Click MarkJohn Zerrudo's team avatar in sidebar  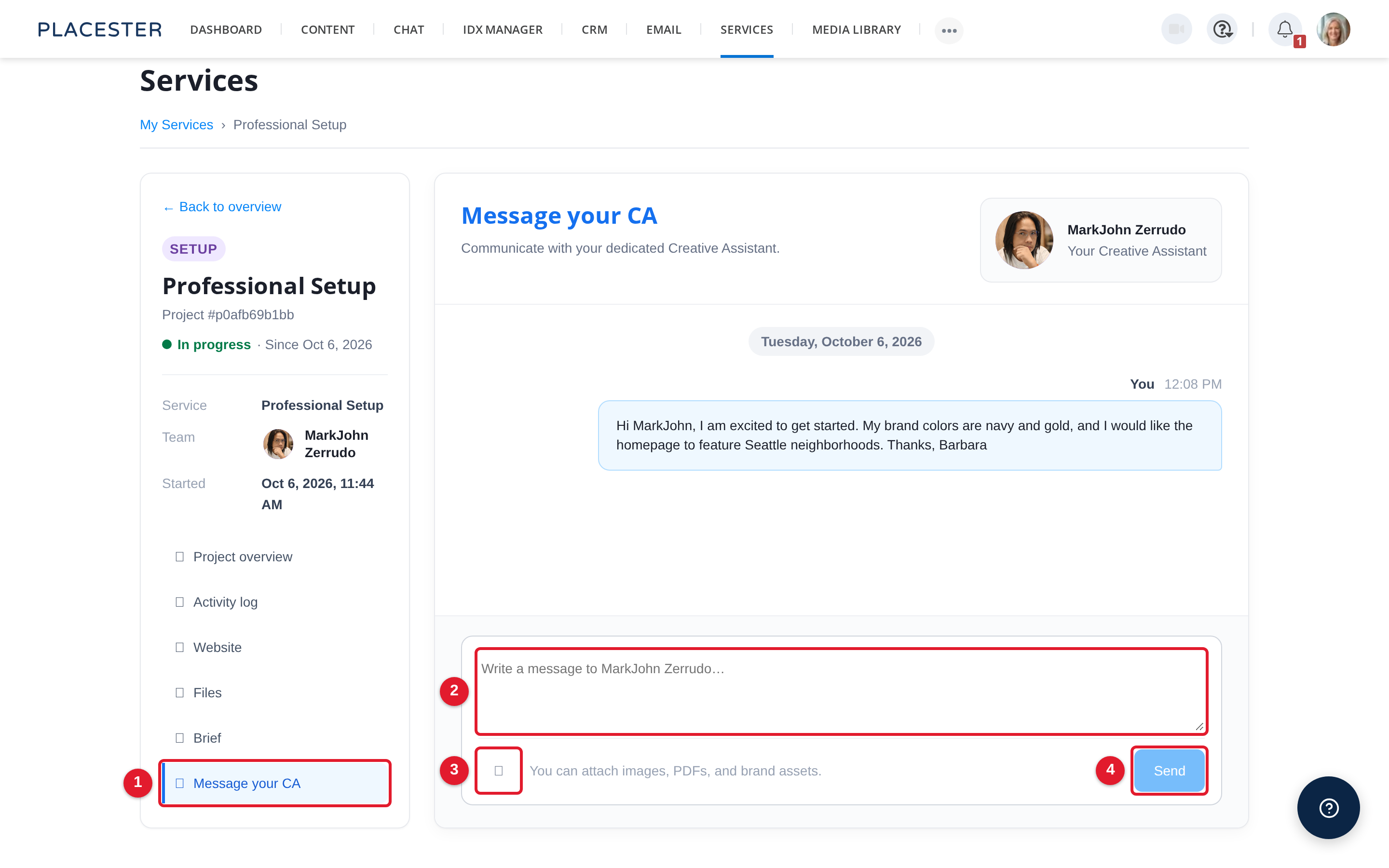(278, 444)
